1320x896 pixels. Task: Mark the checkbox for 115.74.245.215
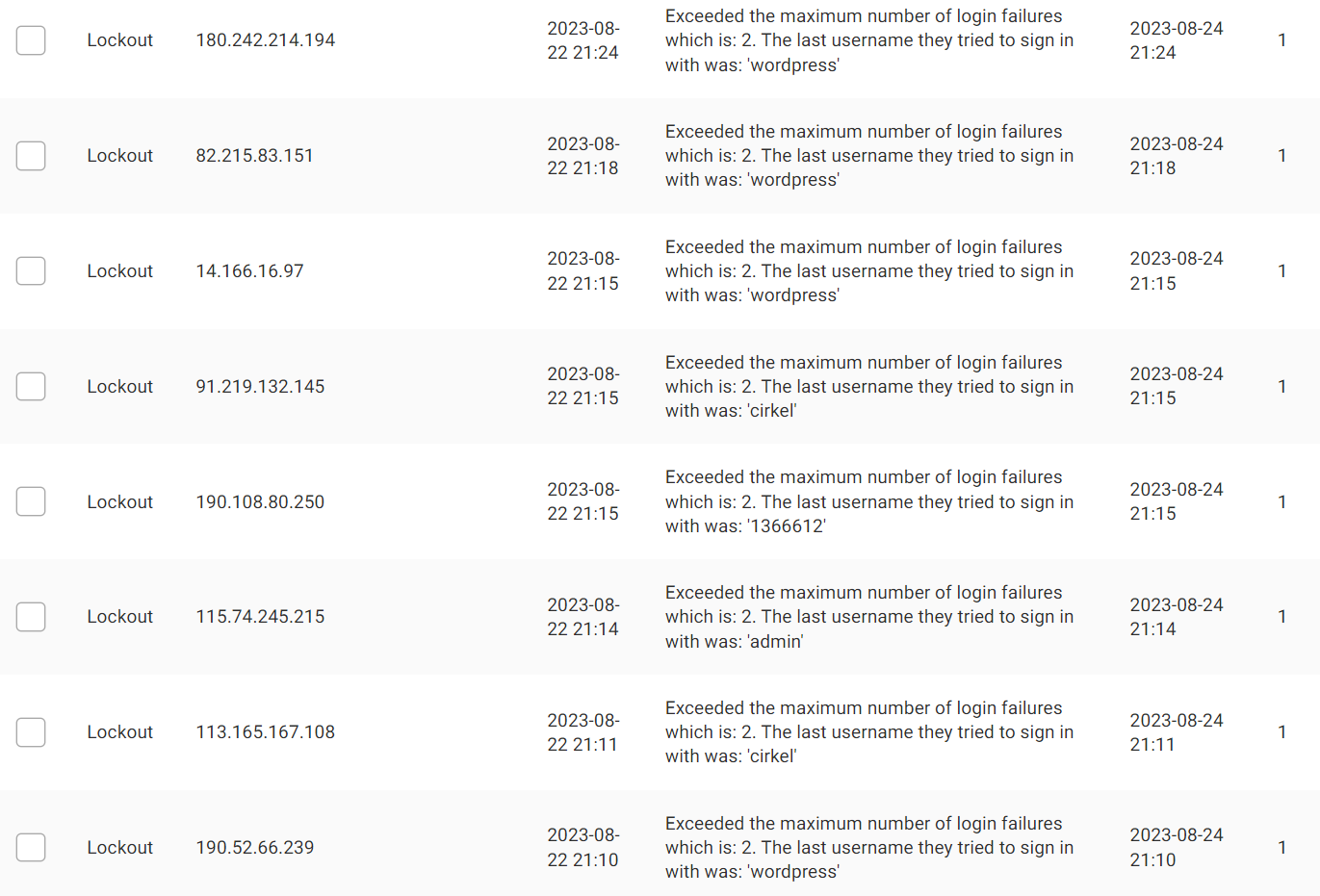coord(31,617)
